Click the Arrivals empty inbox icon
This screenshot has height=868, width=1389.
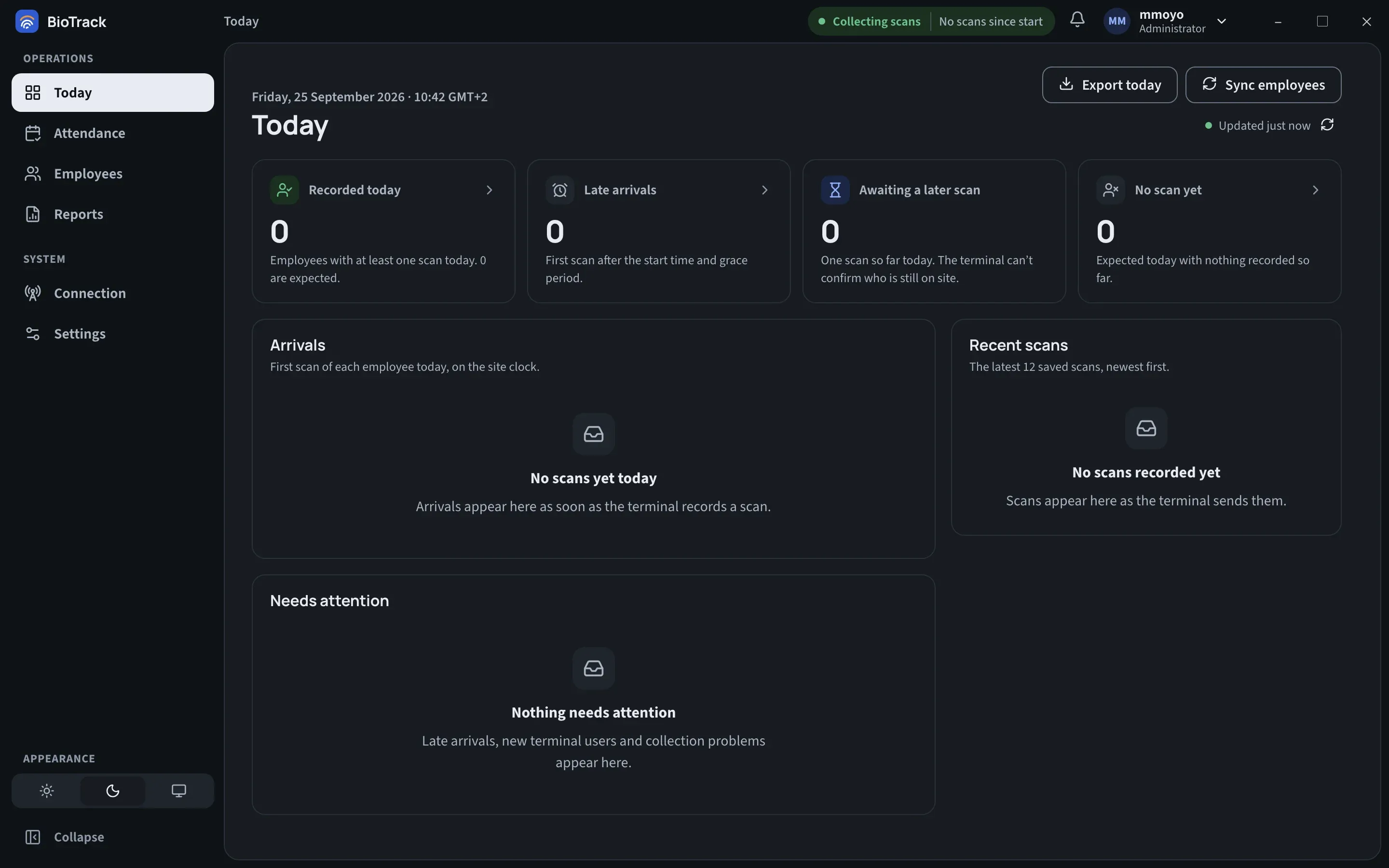(x=594, y=434)
